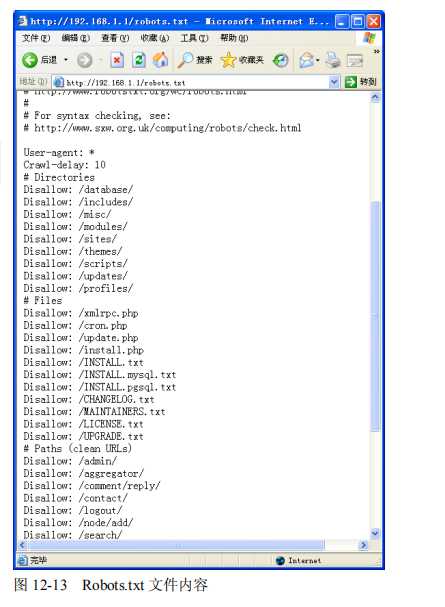This screenshot has width=445, height=607.
Task: Open the History clock icon
Action: (281, 60)
